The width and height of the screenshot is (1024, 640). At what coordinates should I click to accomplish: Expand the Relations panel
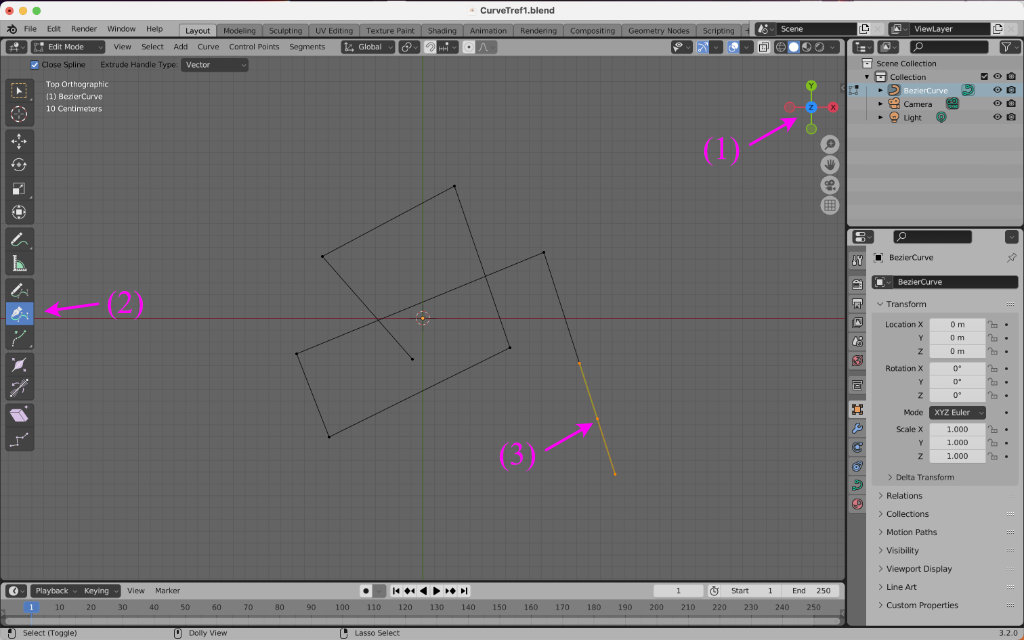point(904,496)
